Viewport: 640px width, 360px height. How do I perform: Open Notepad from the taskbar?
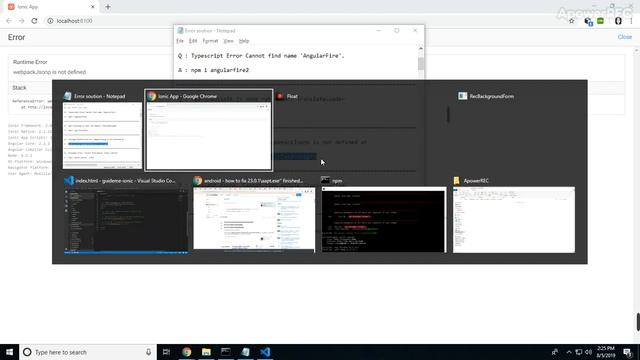[245, 352]
